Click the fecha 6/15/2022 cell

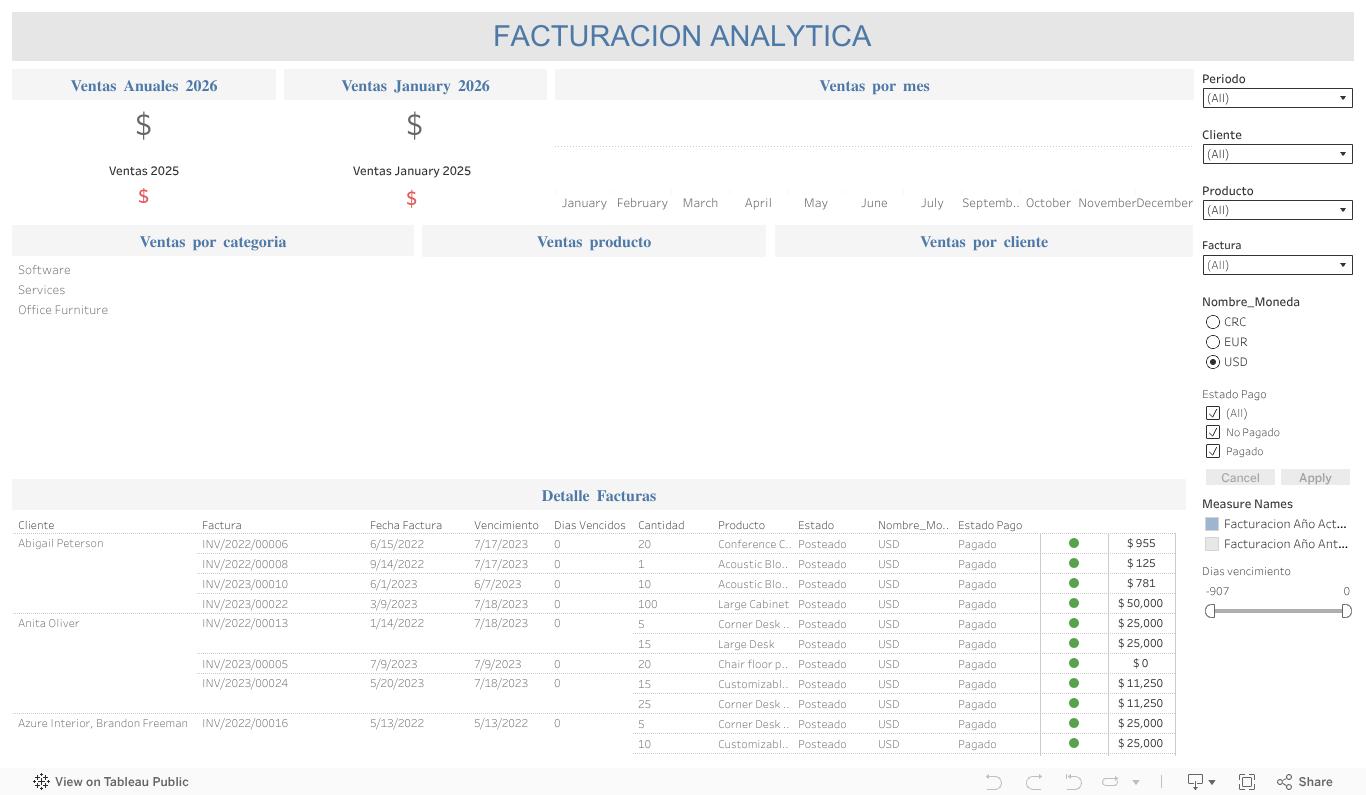coord(397,544)
